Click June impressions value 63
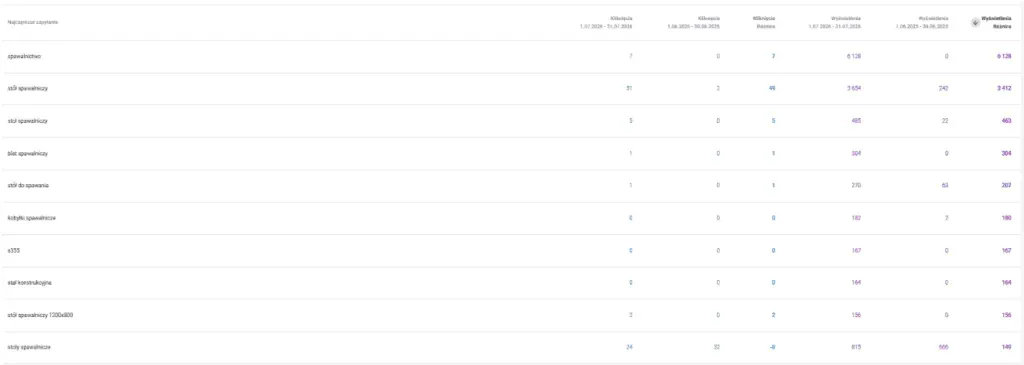Image resolution: width=1024 pixels, height=365 pixels. coord(944,185)
